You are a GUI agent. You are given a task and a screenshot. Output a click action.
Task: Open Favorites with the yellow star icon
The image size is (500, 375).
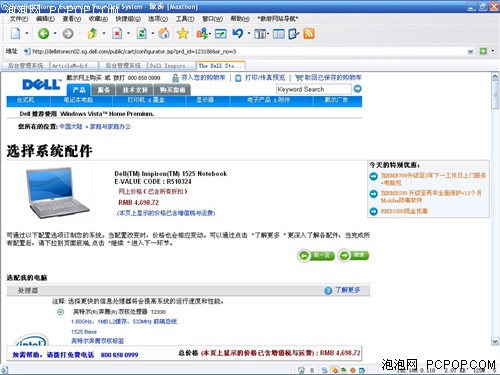(x=183, y=33)
